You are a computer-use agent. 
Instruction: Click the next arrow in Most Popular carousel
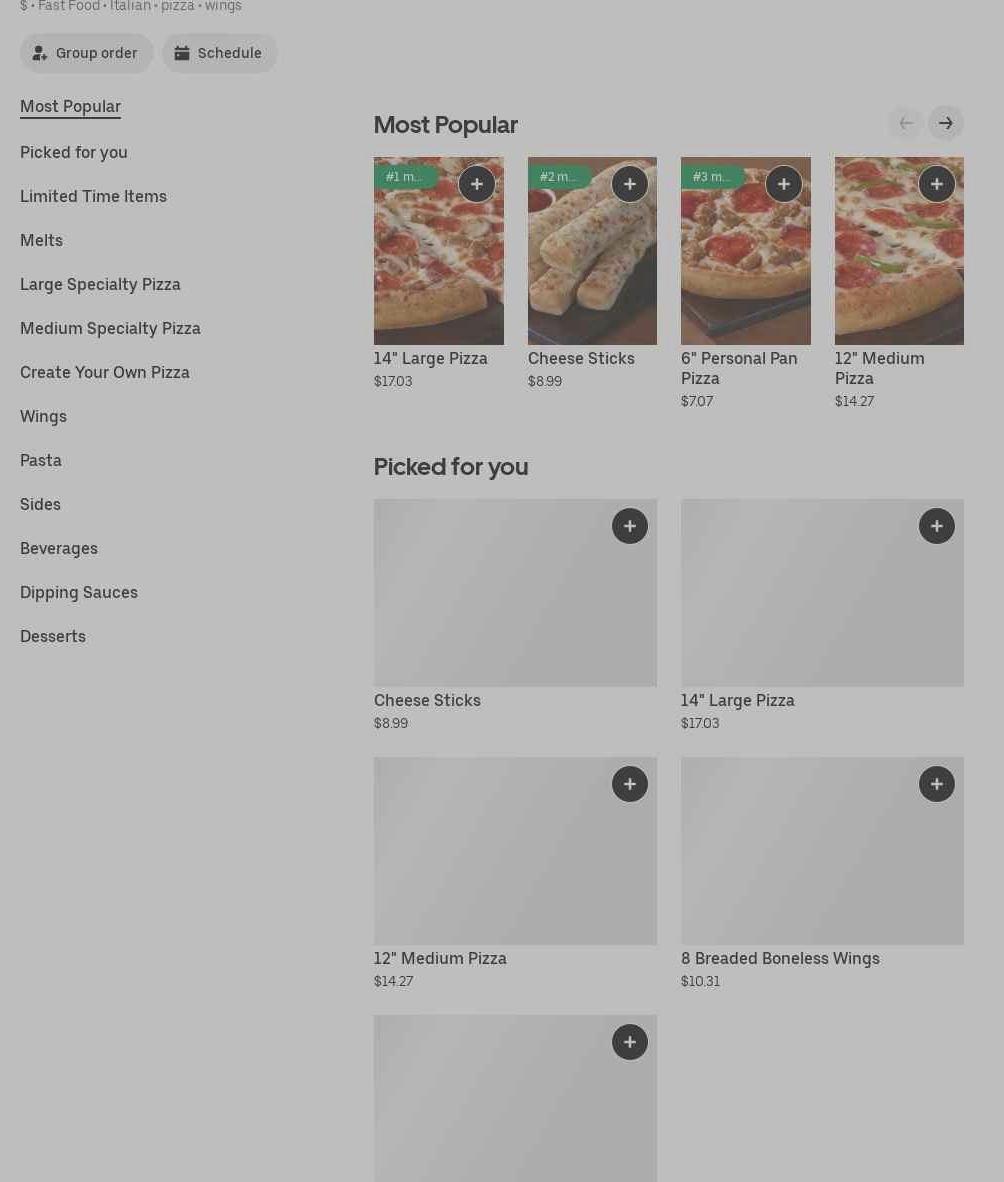[945, 123]
